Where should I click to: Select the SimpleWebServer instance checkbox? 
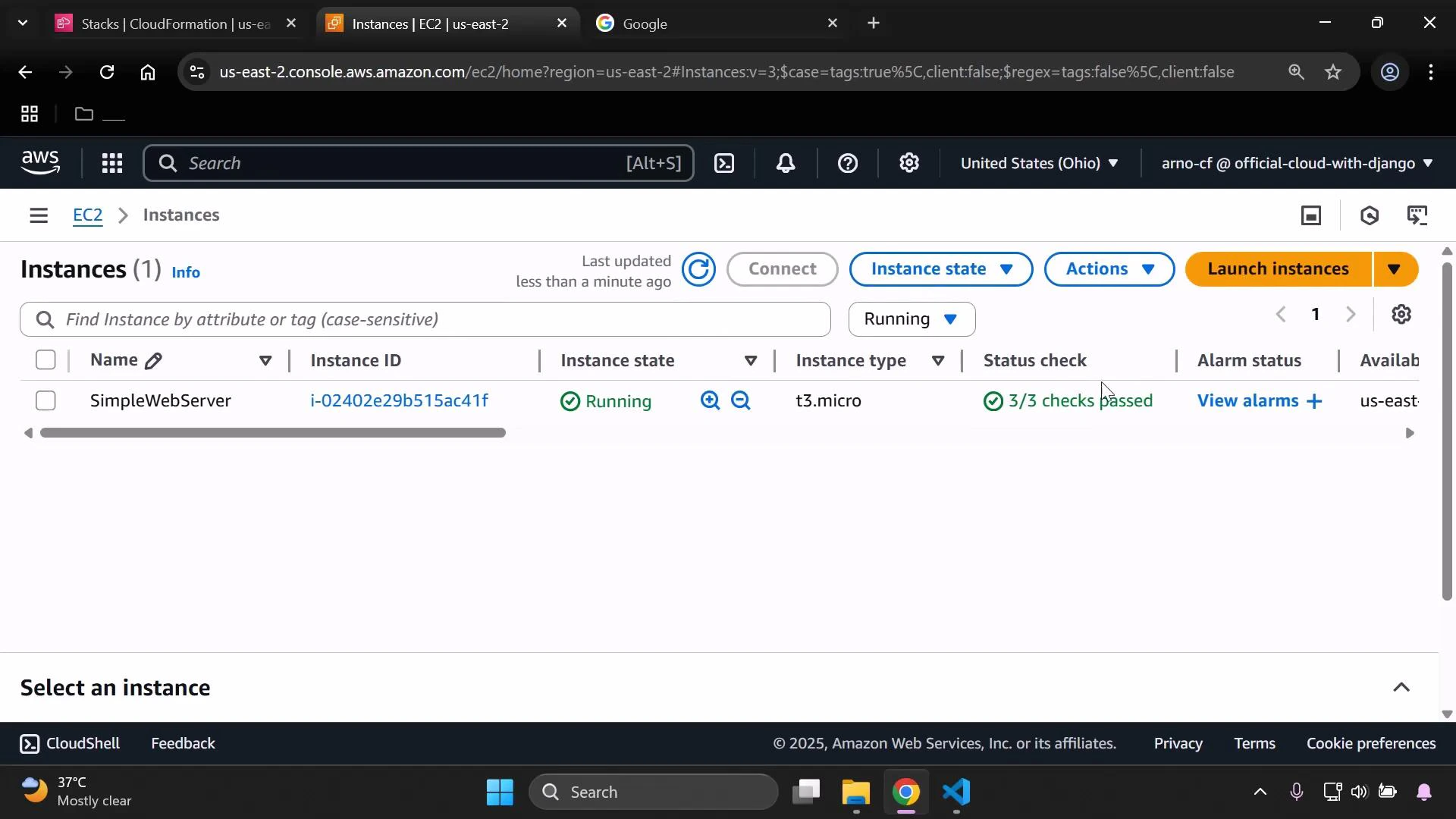45,400
